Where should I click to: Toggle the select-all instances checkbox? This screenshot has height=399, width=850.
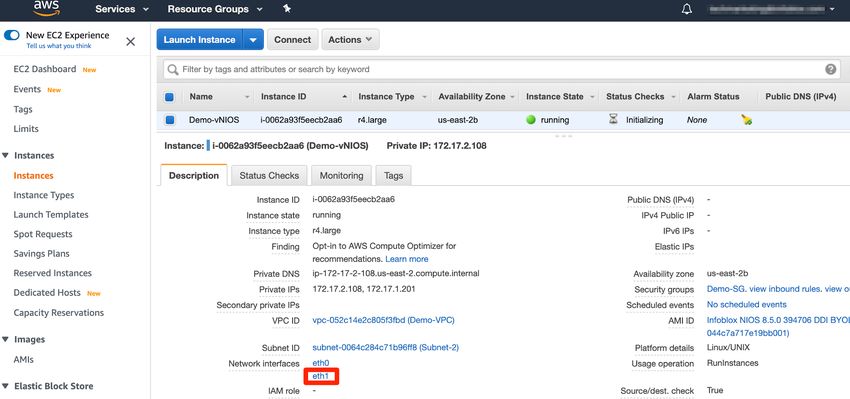(169, 97)
